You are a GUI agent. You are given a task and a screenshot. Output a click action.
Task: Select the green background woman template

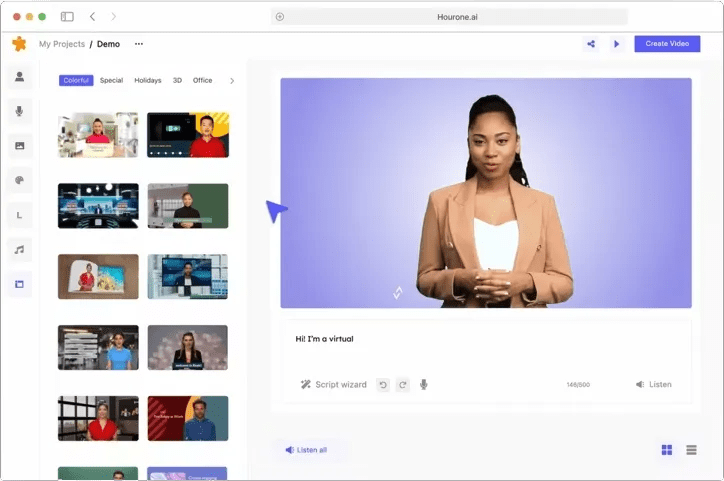tap(187, 205)
